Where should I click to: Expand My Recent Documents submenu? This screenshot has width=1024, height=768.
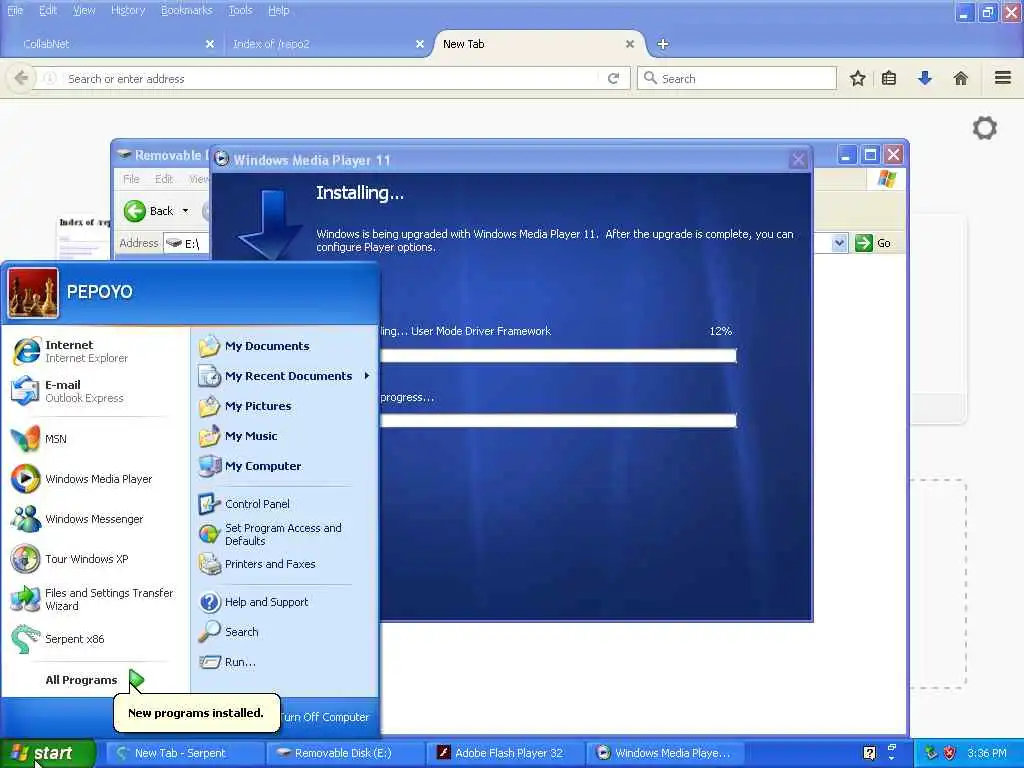pos(285,376)
